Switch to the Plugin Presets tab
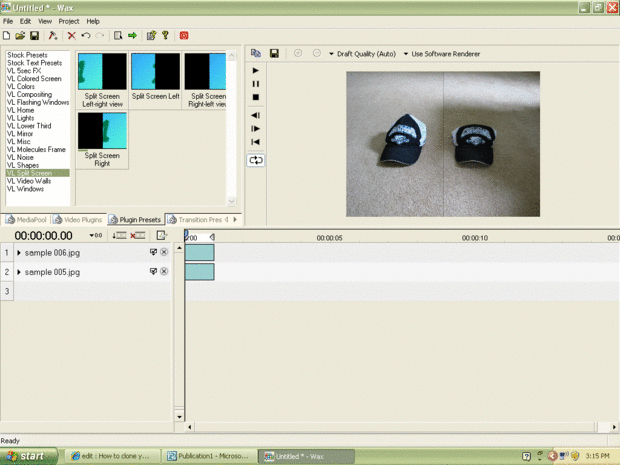Screen dimensions: 620x465 [x=135, y=219]
